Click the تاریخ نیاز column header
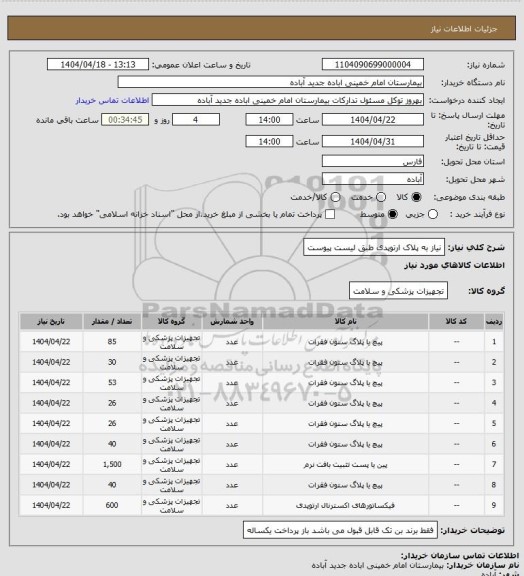The width and height of the screenshot is (524, 576). [x=51, y=321]
